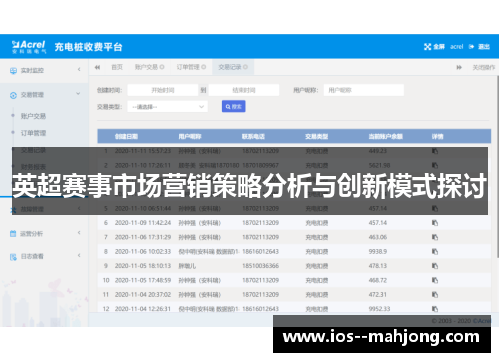Viewport: 500px width, 362px height.
Task: Click date 2020-11-06 17:31:29
Action: coord(143,237)
